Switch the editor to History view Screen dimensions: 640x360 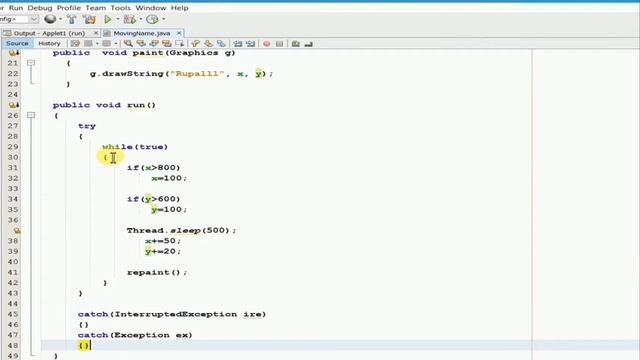(x=49, y=43)
